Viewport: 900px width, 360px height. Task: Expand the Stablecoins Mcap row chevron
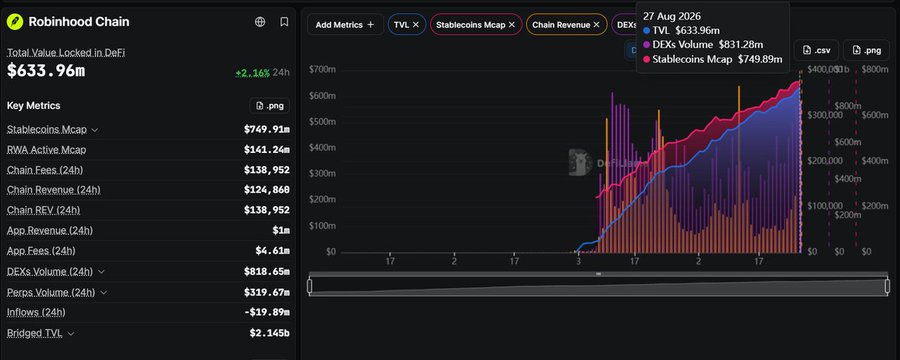(x=95, y=130)
